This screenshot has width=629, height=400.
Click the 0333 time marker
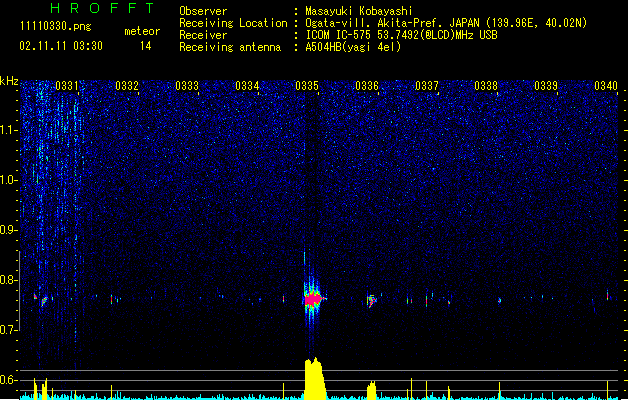click(187, 86)
